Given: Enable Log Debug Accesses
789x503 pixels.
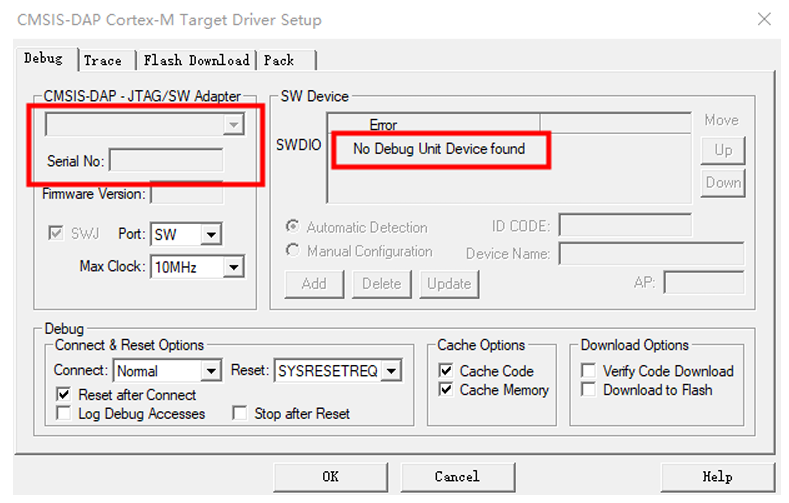Looking at the screenshot, I should point(63,413).
